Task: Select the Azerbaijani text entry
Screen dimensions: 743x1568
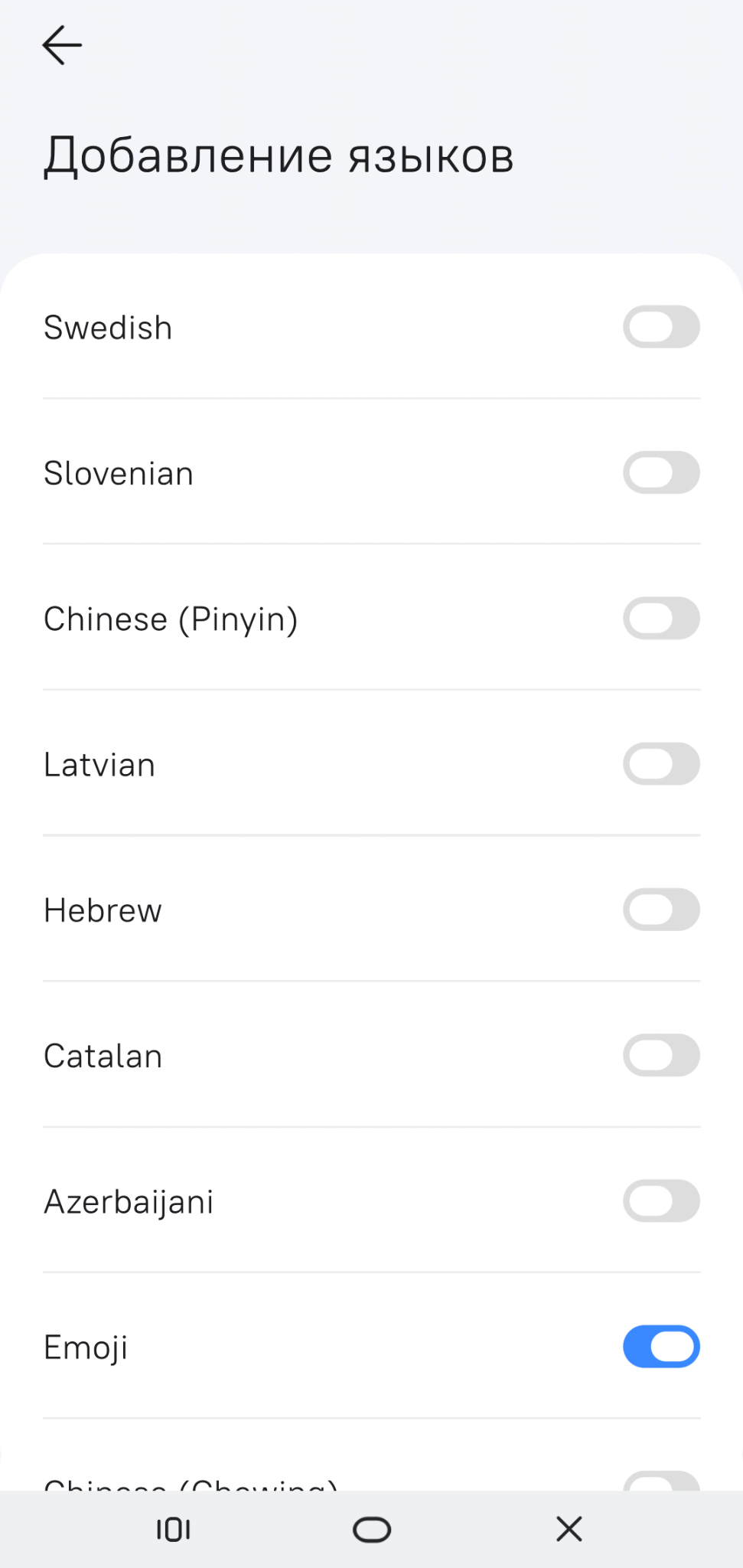Action: click(x=129, y=1202)
